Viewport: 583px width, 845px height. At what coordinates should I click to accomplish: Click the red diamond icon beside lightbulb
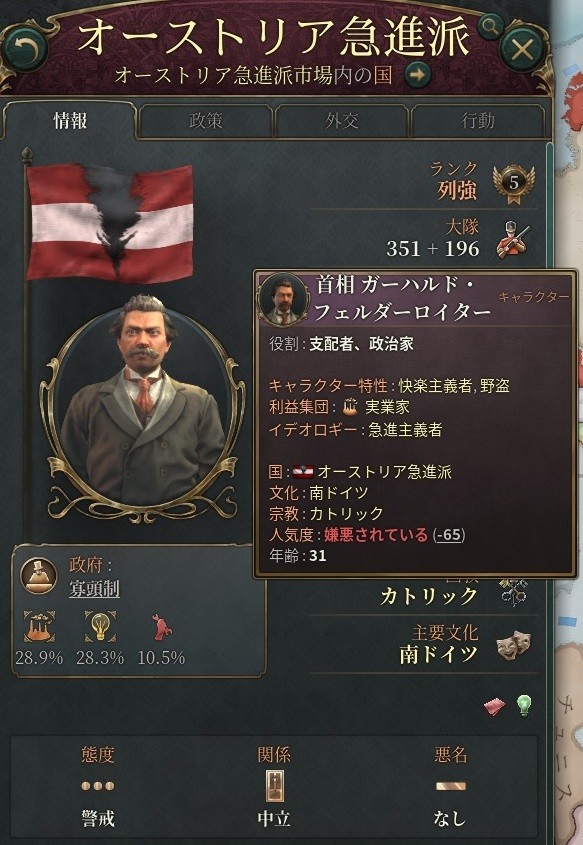click(494, 706)
